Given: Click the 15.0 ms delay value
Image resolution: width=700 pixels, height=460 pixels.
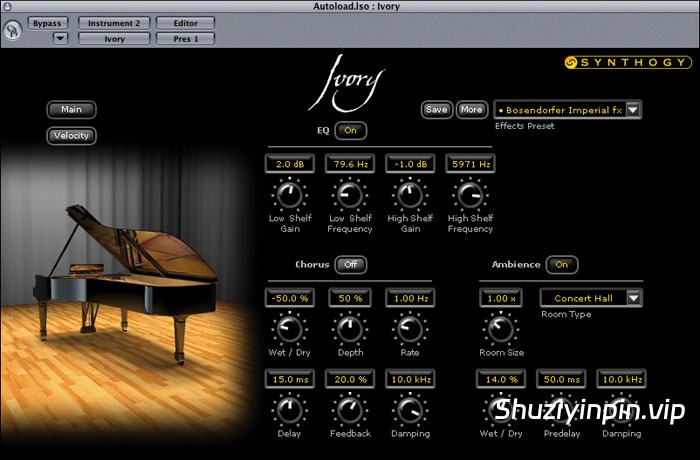Looking at the screenshot, I should pos(290,379).
